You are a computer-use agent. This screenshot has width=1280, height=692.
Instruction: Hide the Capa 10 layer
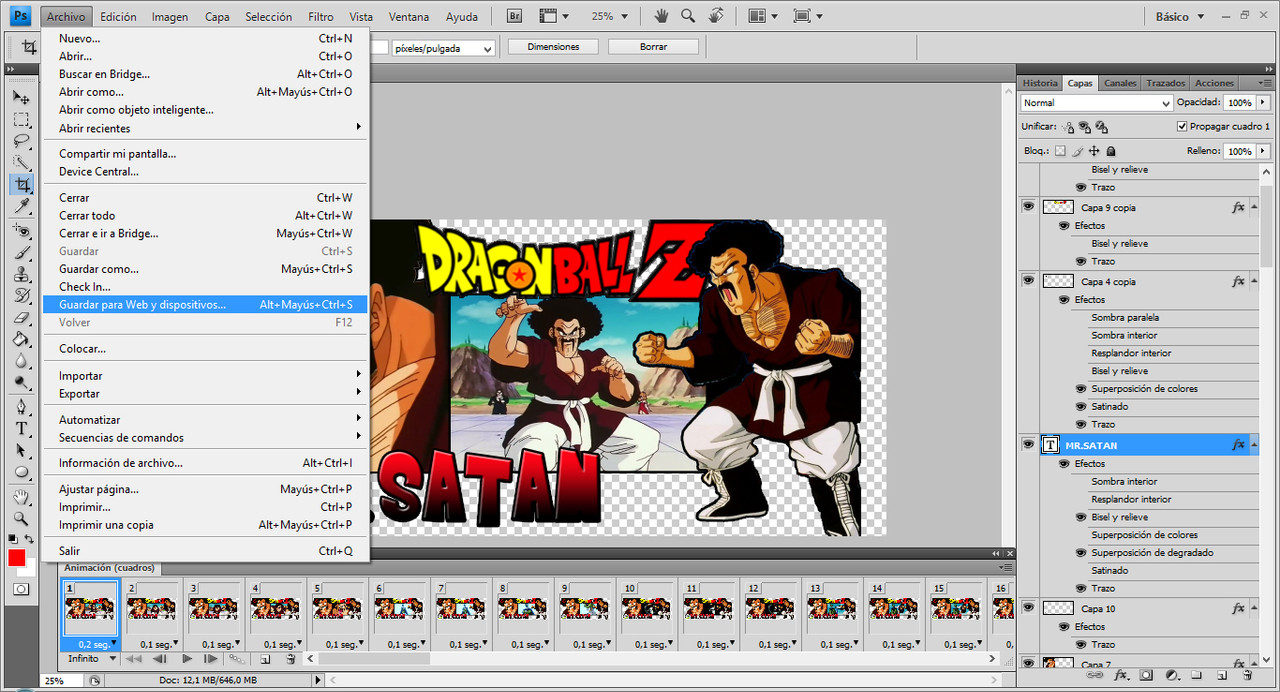click(x=1028, y=607)
